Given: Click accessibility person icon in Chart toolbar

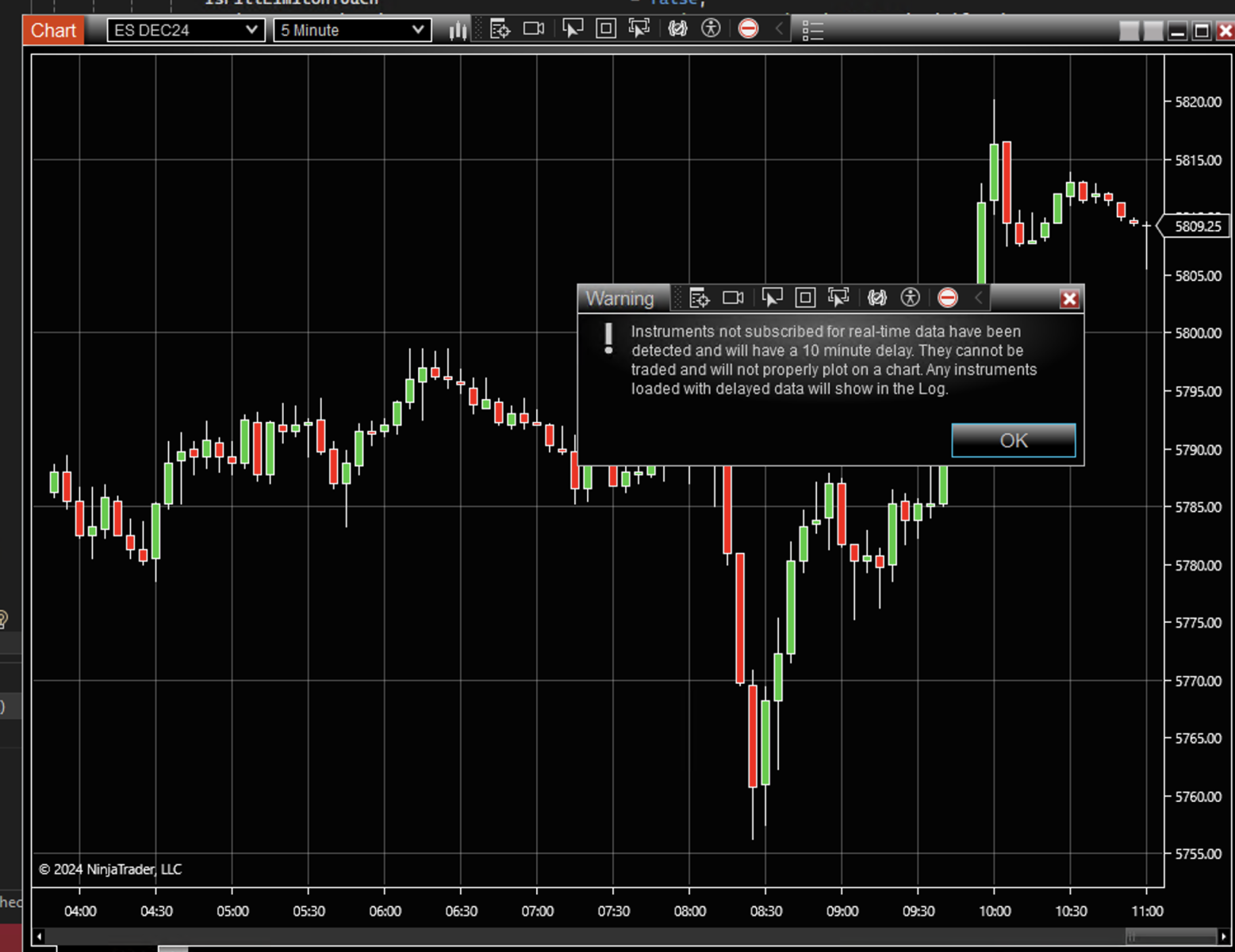Looking at the screenshot, I should pos(711,29).
